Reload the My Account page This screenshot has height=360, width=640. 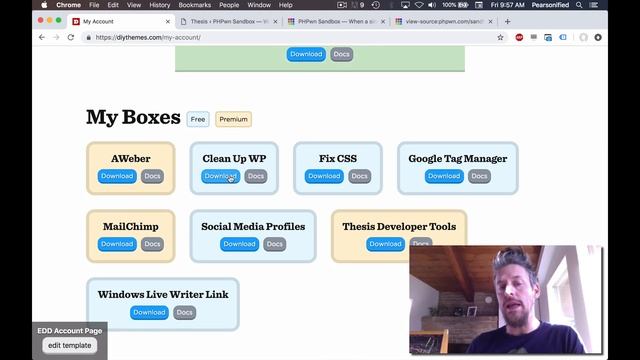[x=71, y=37]
